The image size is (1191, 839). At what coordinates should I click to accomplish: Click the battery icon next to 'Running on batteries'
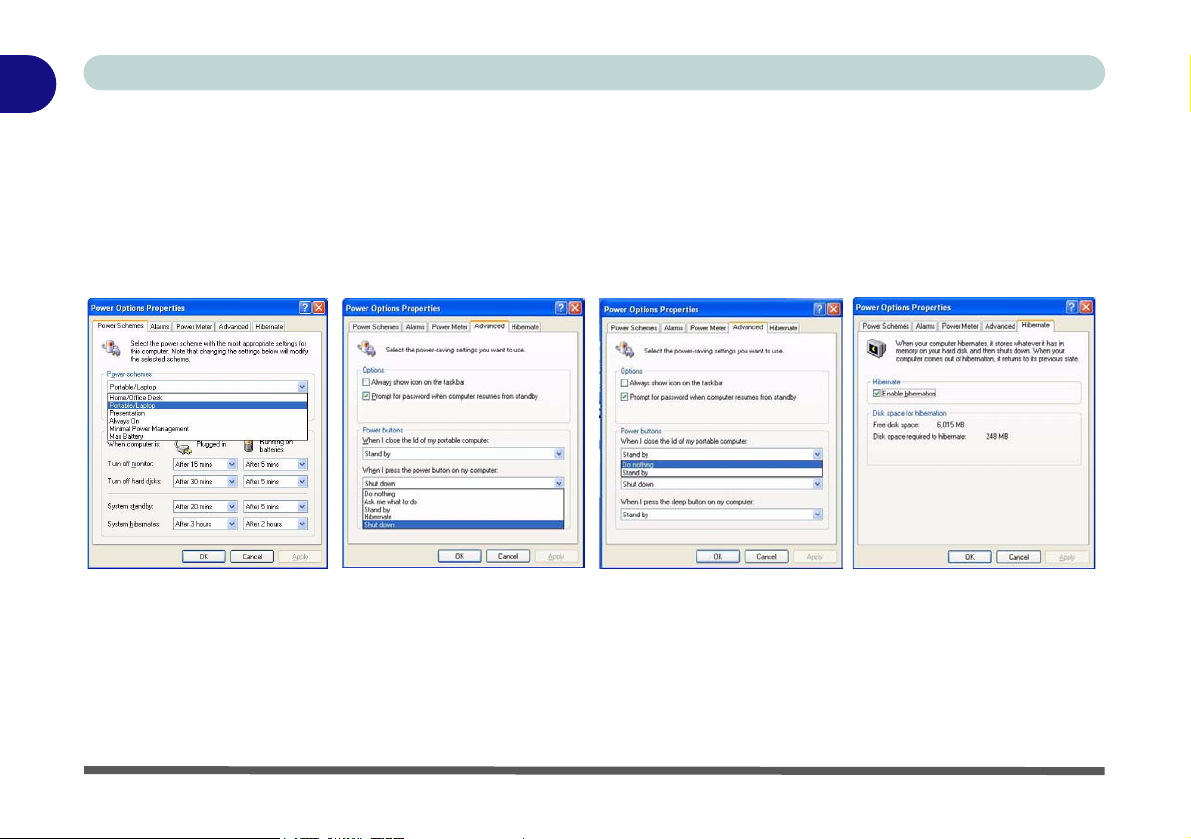point(248,446)
